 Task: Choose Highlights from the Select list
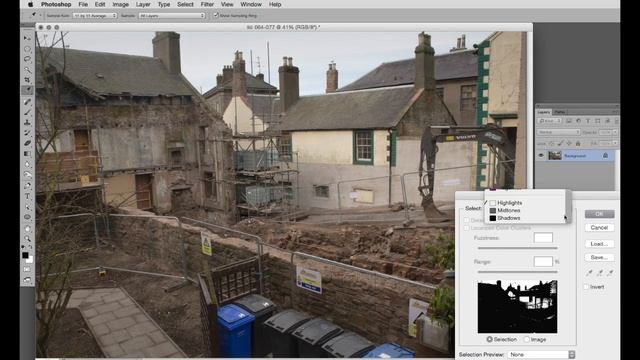click(509, 203)
